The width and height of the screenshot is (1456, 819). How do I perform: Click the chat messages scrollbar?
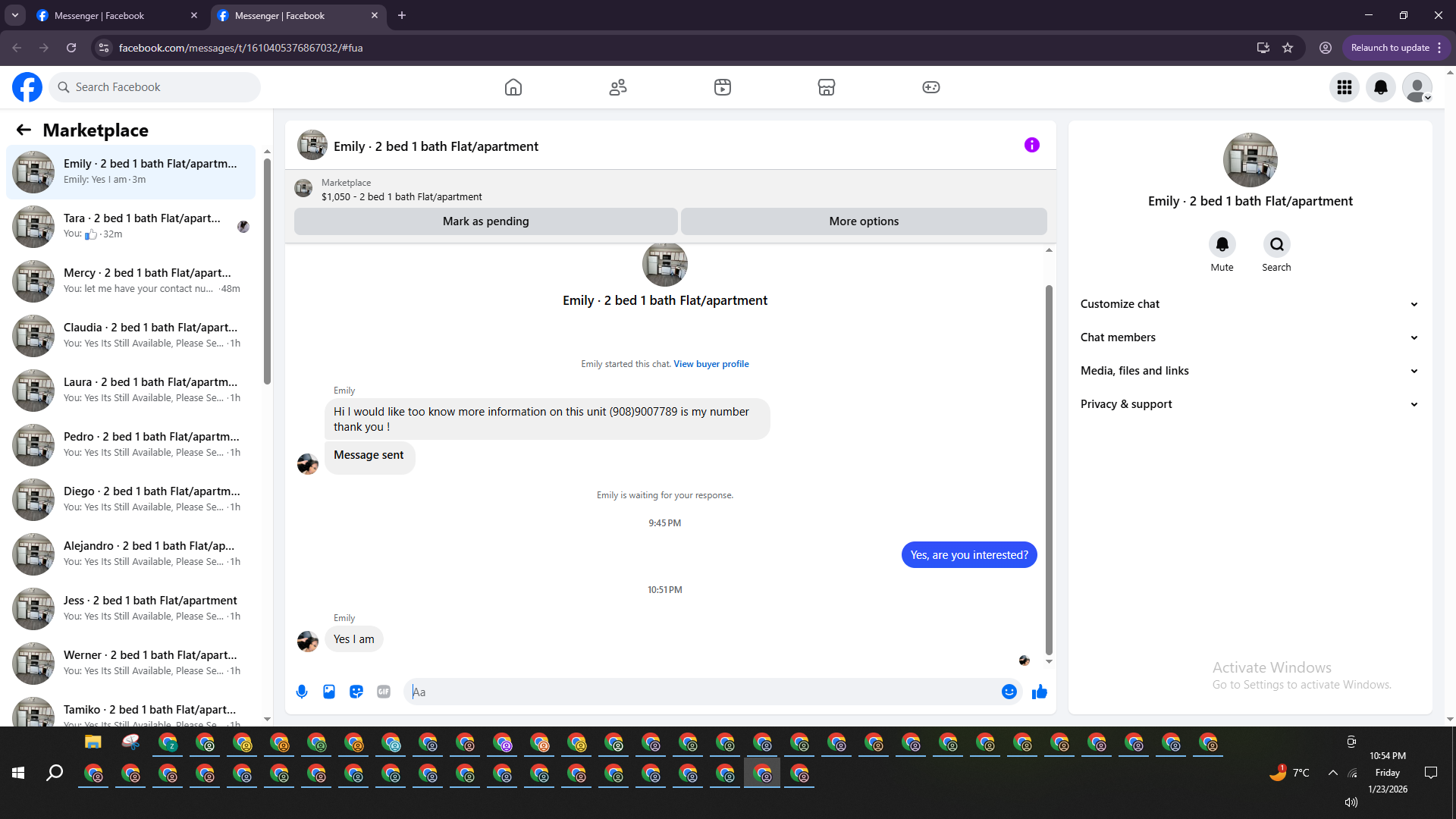1049,470
